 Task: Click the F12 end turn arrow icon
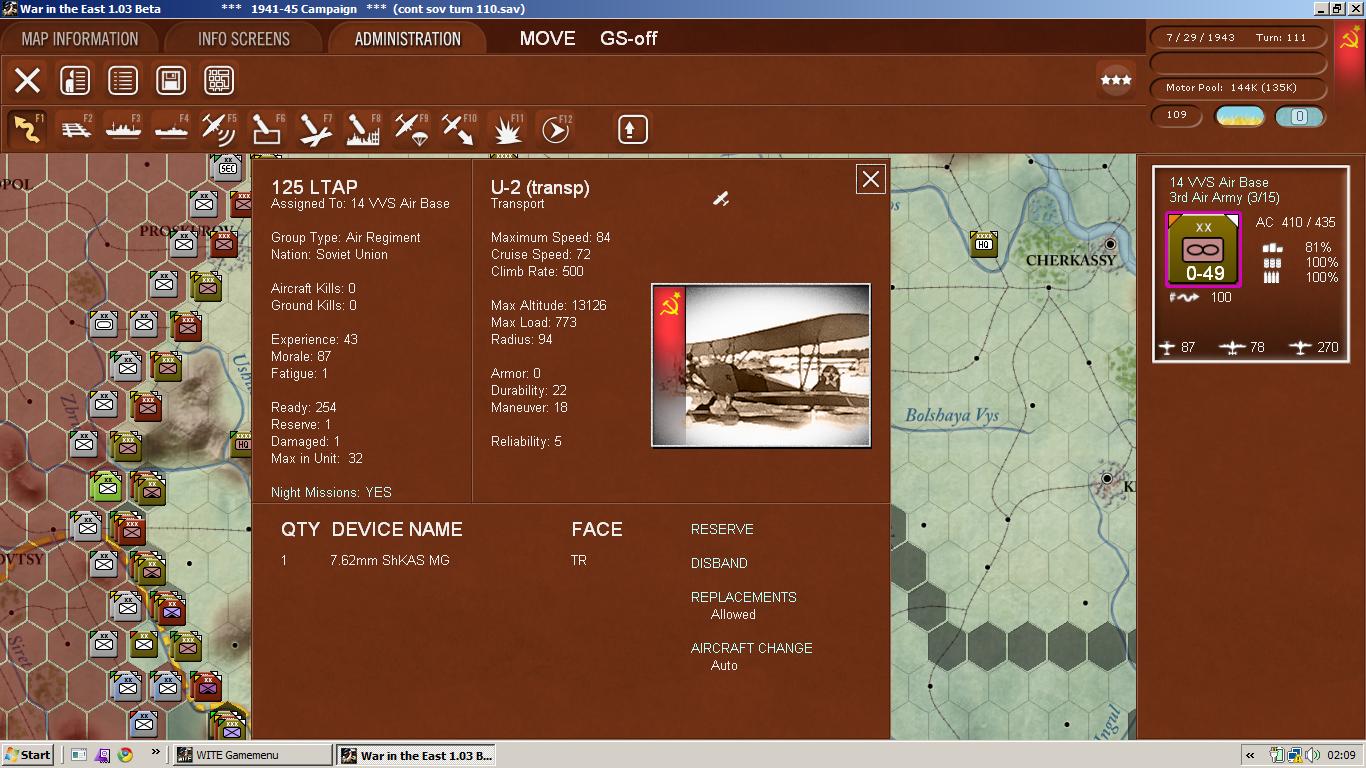click(x=555, y=129)
